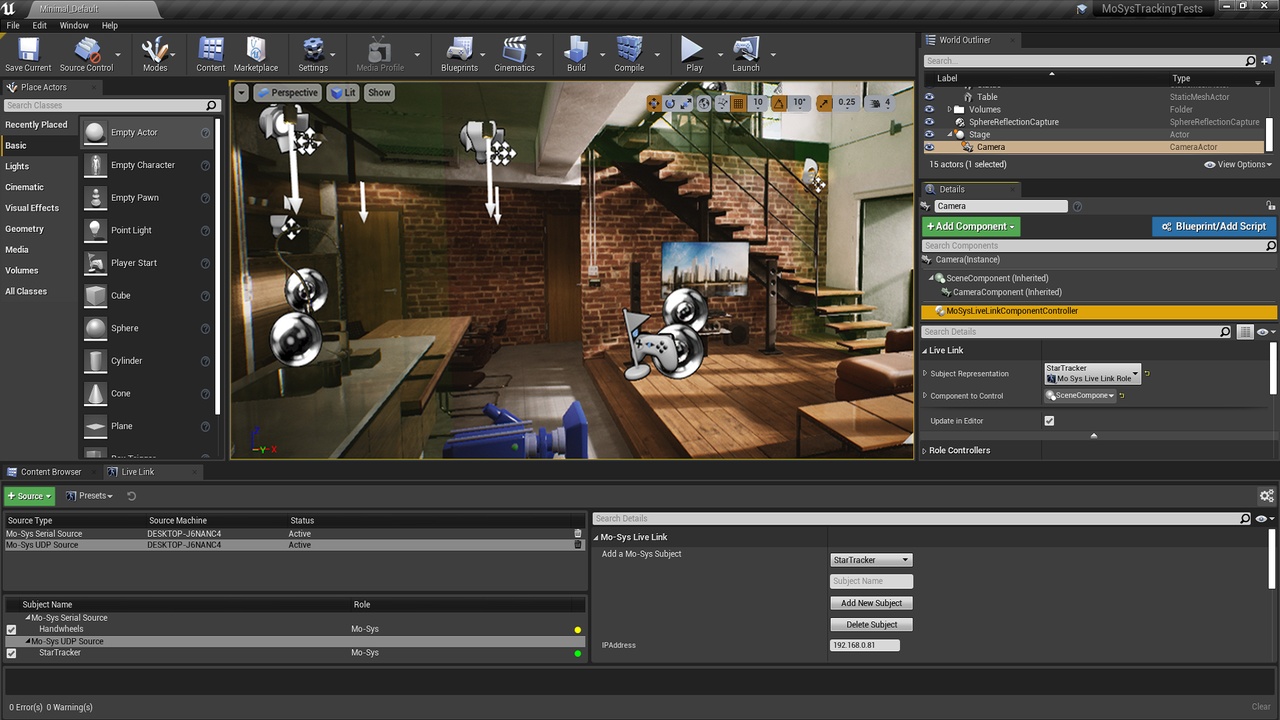Uncheck Update in Editor checkbox
Viewport: 1280px width, 720px height.
(x=1049, y=421)
